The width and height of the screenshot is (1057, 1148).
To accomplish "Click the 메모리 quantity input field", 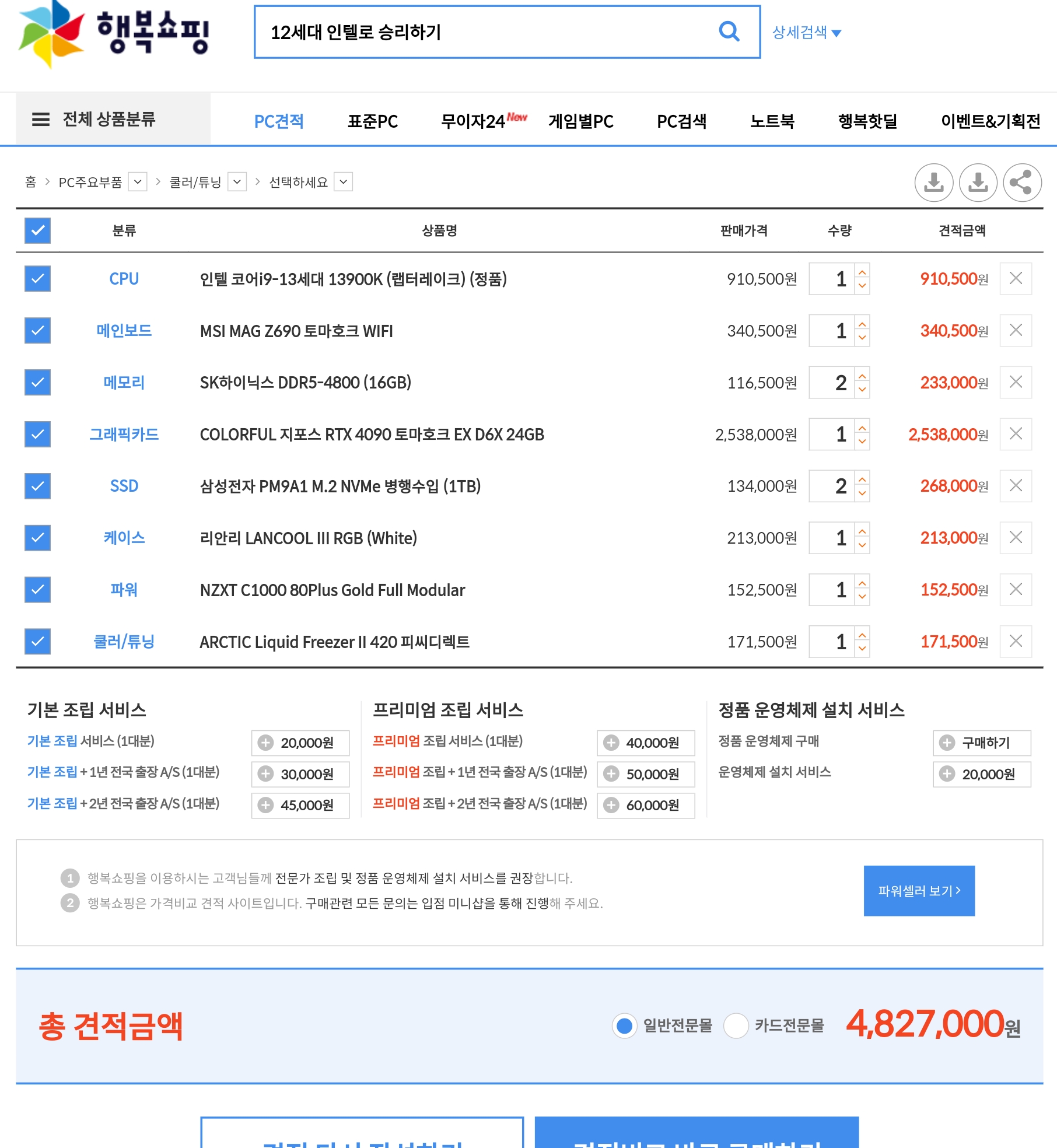I will (x=832, y=383).
